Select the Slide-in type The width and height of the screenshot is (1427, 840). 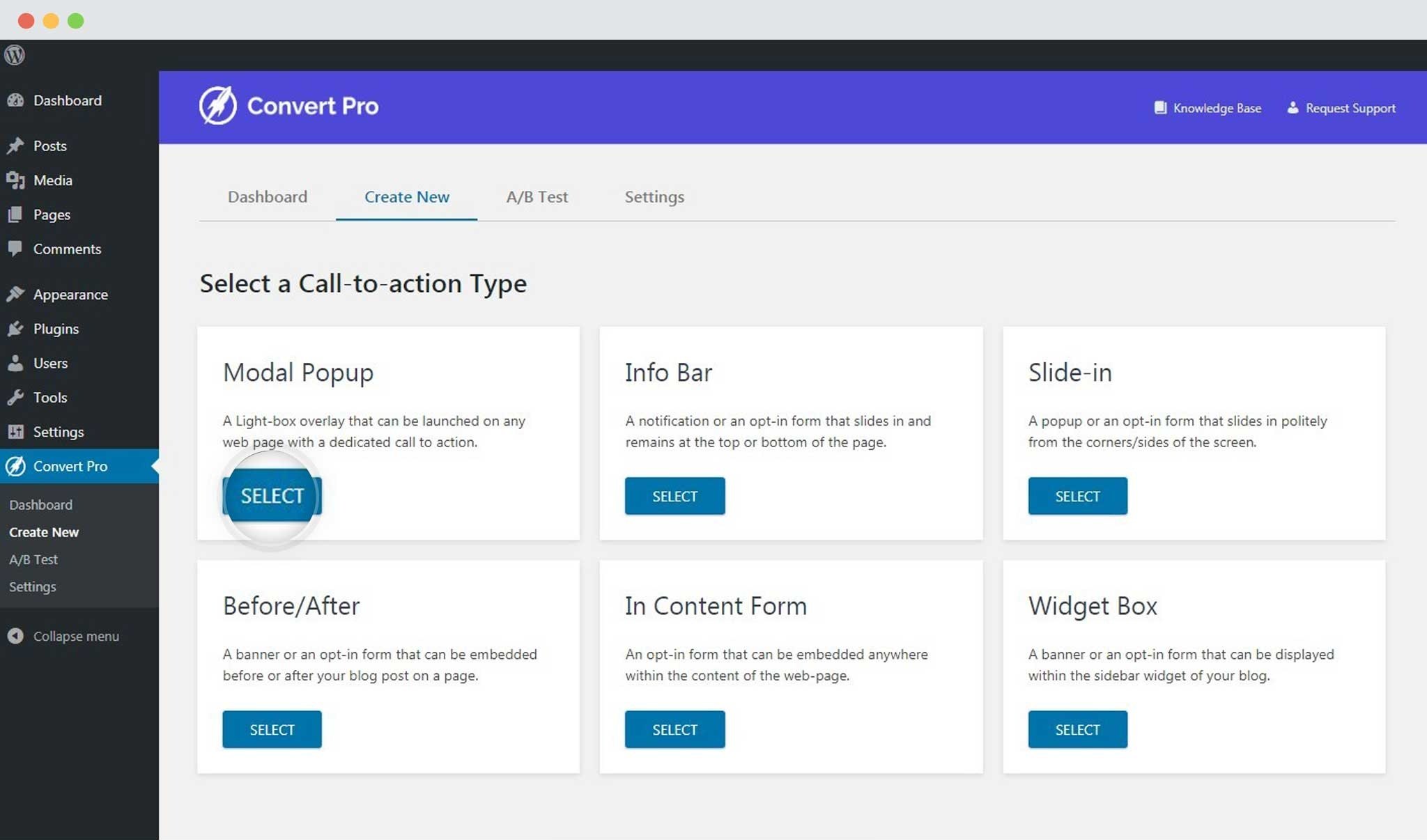pos(1077,496)
